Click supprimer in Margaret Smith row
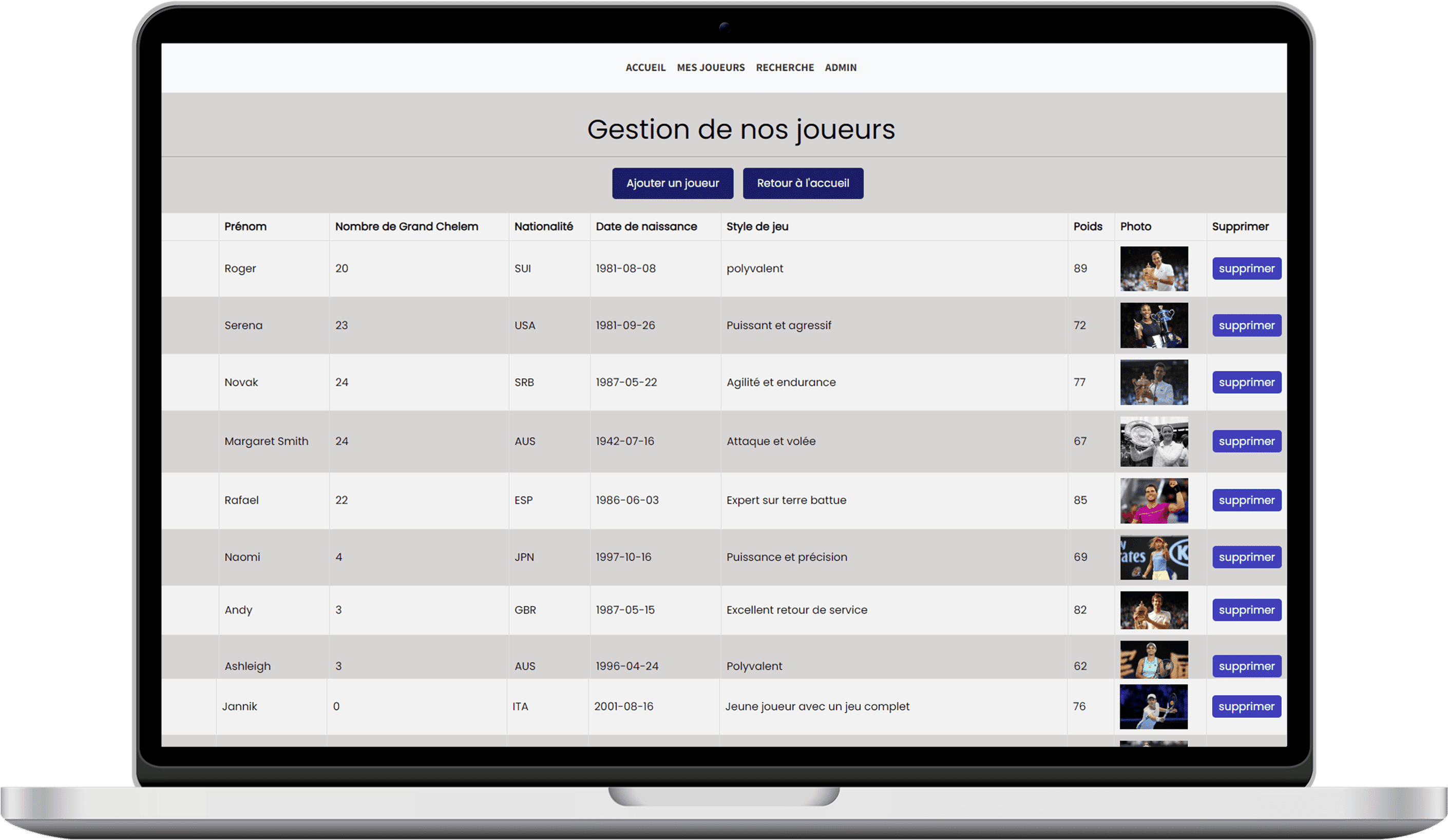This screenshot has width=1448, height=840. click(x=1246, y=441)
